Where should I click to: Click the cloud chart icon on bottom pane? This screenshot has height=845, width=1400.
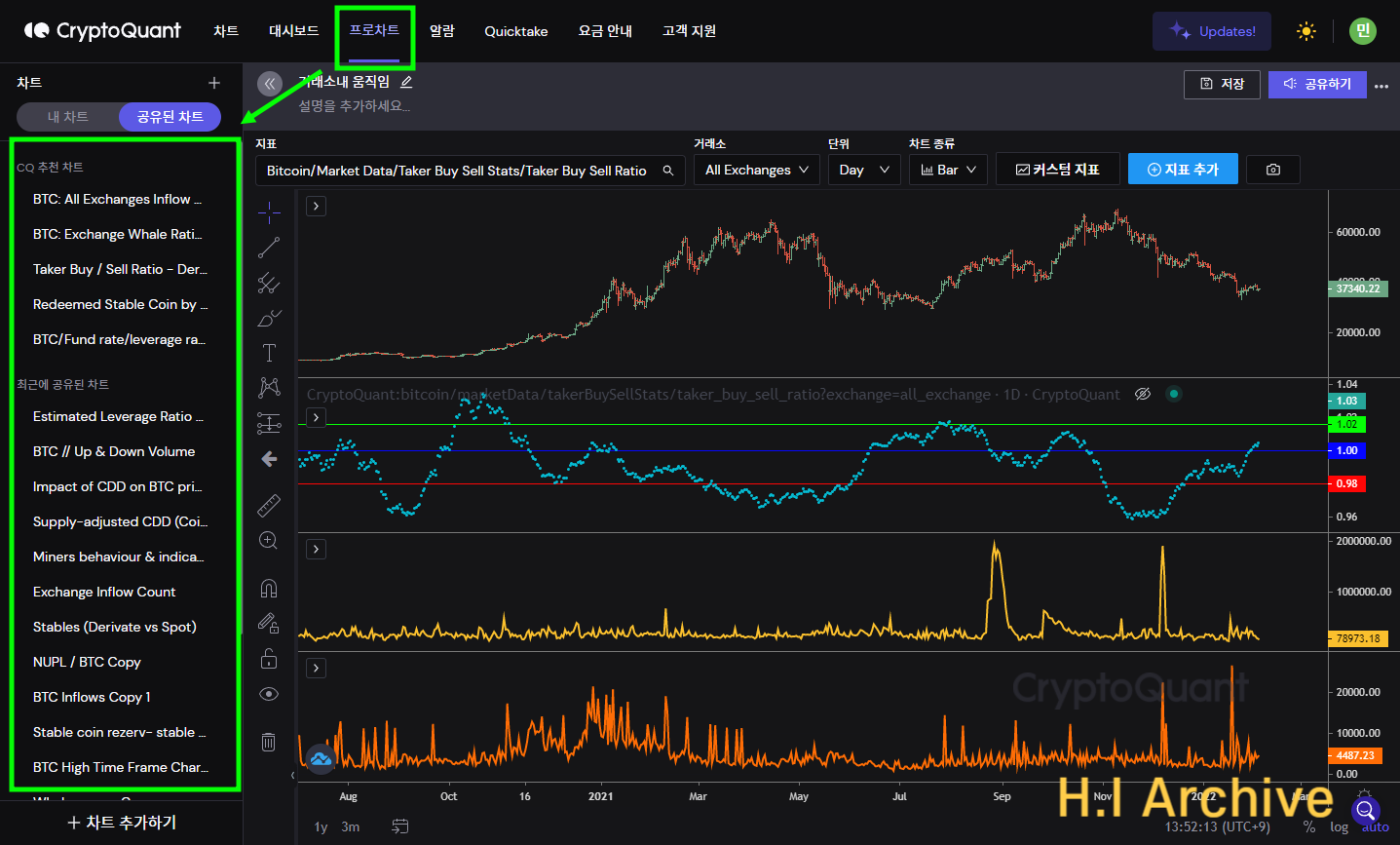pos(321,758)
